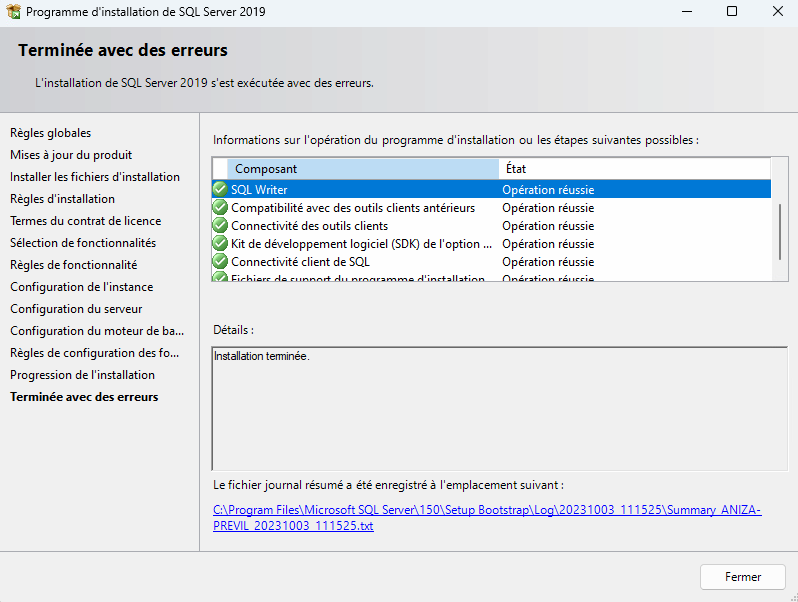Select Règles globales step in sidebar
The image size is (798, 602).
pyautogui.click(x=50, y=133)
